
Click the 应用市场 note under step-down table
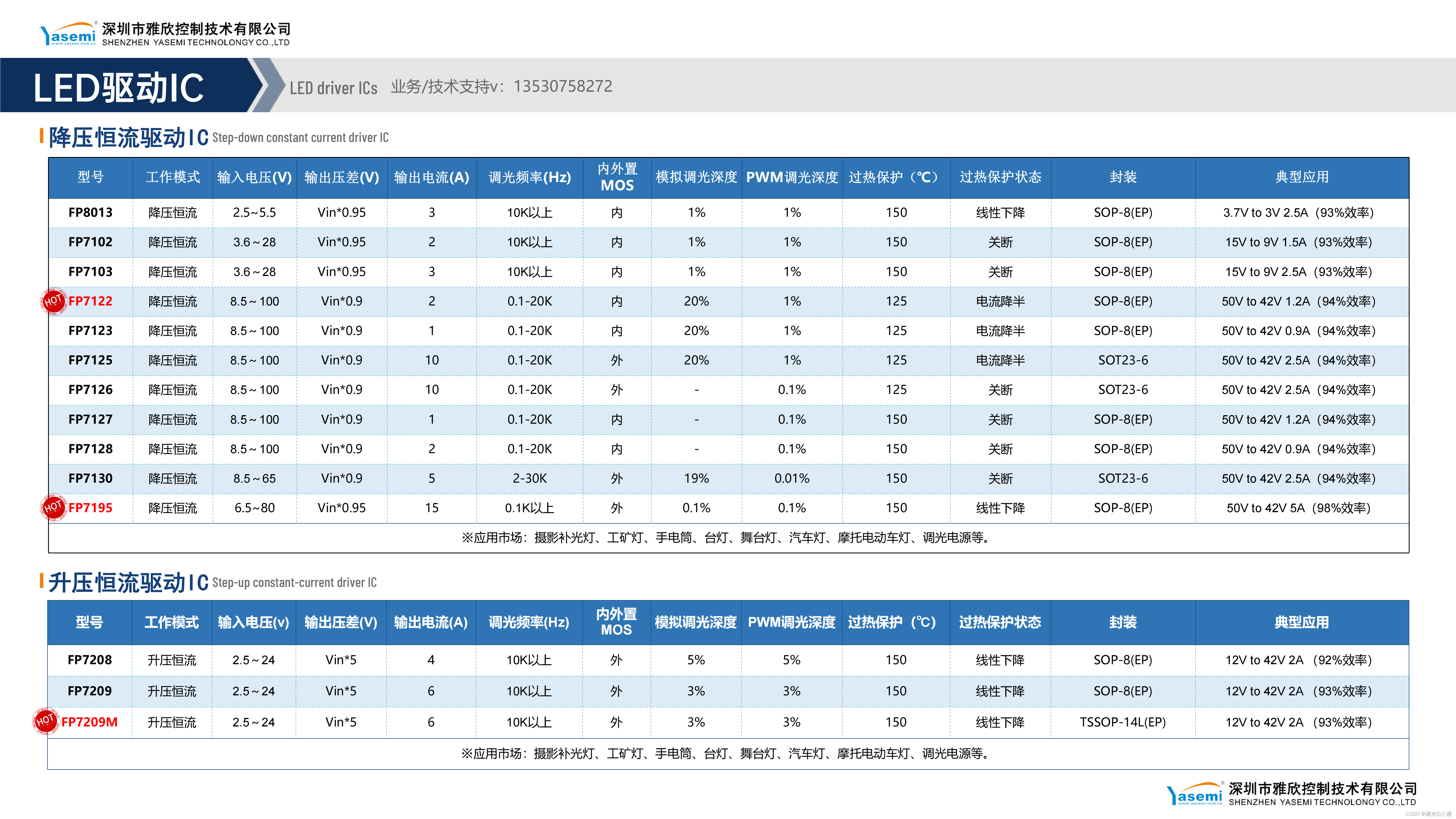727,538
